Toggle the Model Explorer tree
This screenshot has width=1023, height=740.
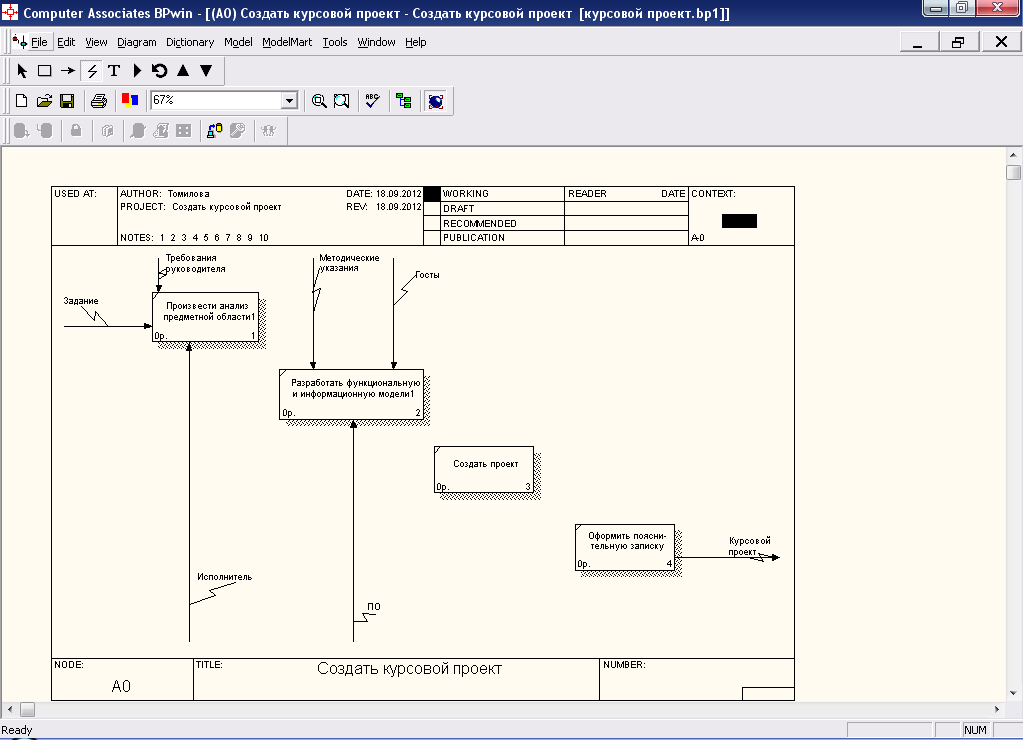point(404,100)
